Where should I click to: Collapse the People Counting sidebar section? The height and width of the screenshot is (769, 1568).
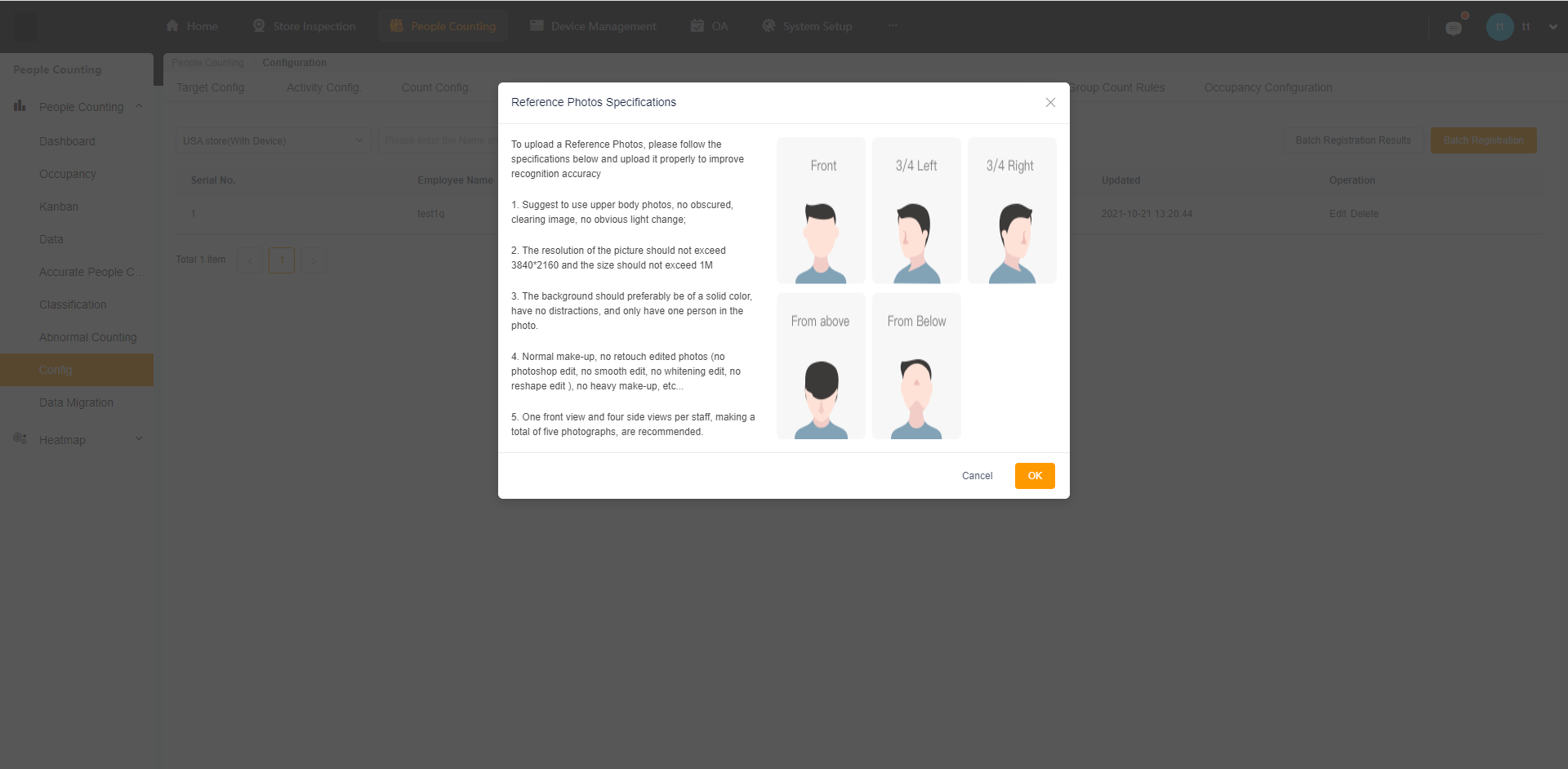pos(139,105)
